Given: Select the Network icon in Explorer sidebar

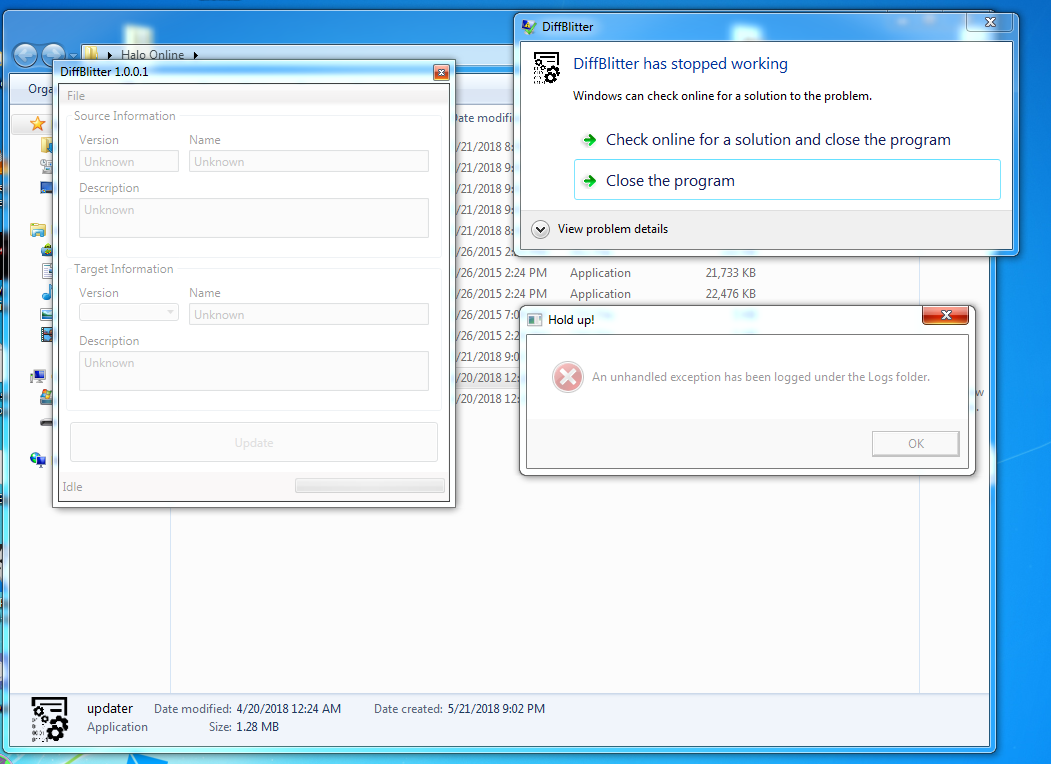Looking at the screenshot, I should click(x=38, y=459).
